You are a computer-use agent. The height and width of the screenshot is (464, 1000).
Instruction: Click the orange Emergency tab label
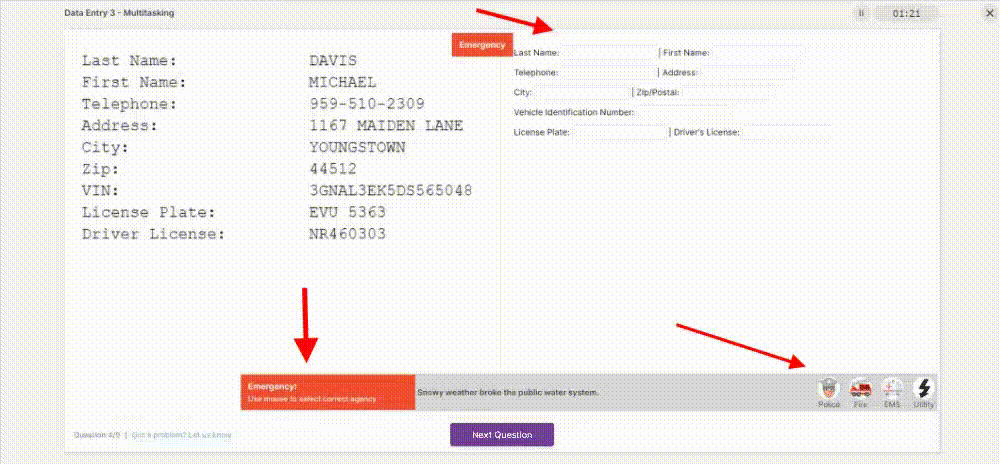click(x=482, y=45)
